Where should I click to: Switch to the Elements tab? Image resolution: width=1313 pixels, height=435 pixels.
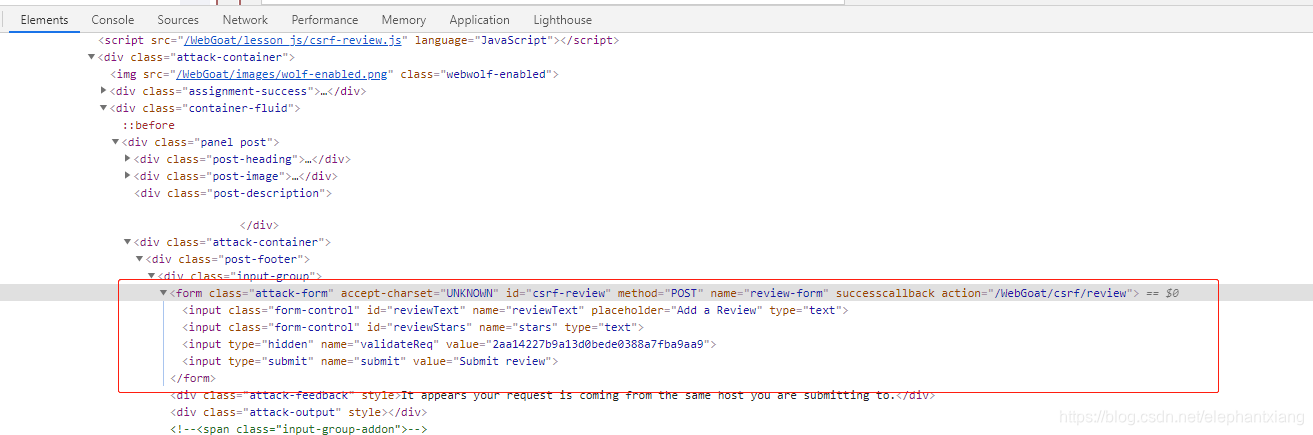tap(44, 20)
